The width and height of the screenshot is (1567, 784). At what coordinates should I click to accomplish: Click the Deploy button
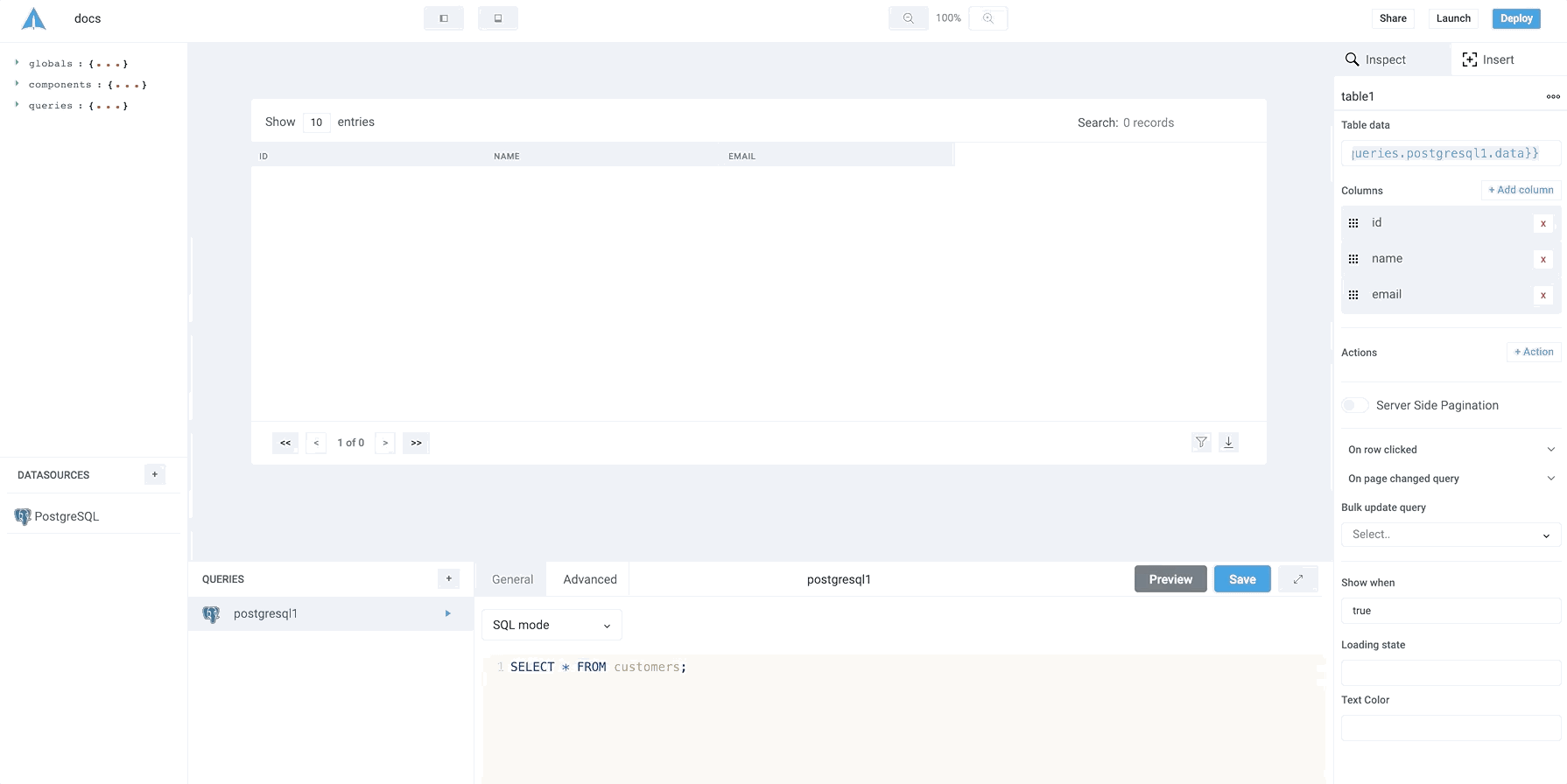click(x=1515, y=18)
